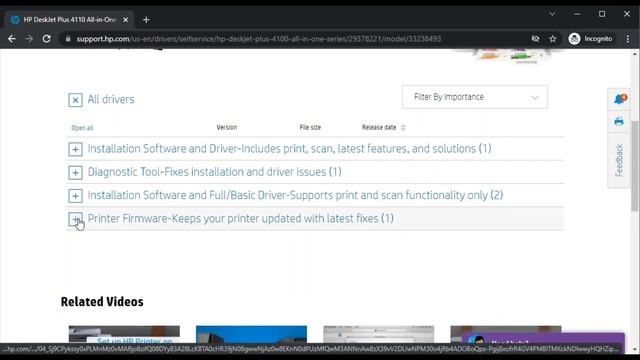The height and width of the screenshot is (360, 640).
Task: Select the HP DeskJet Plus 4110 tab
Action: (69, 20)
